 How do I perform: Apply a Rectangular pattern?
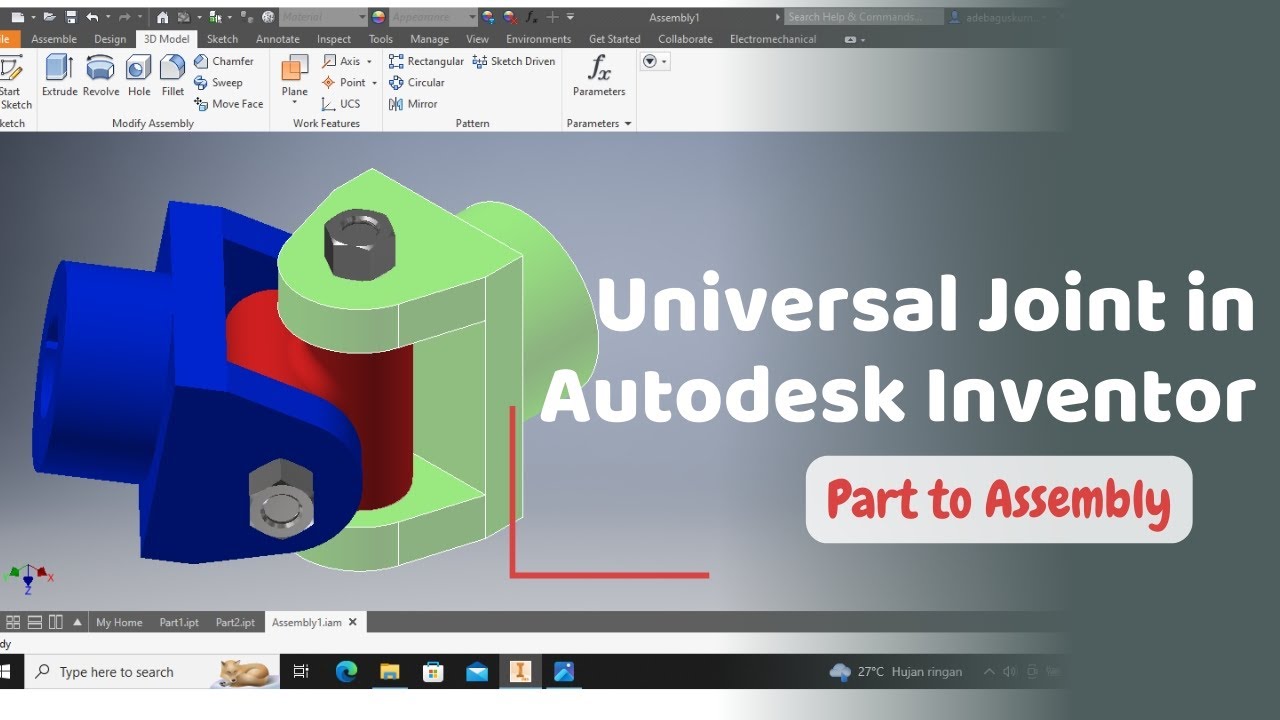tap(426, 61)
